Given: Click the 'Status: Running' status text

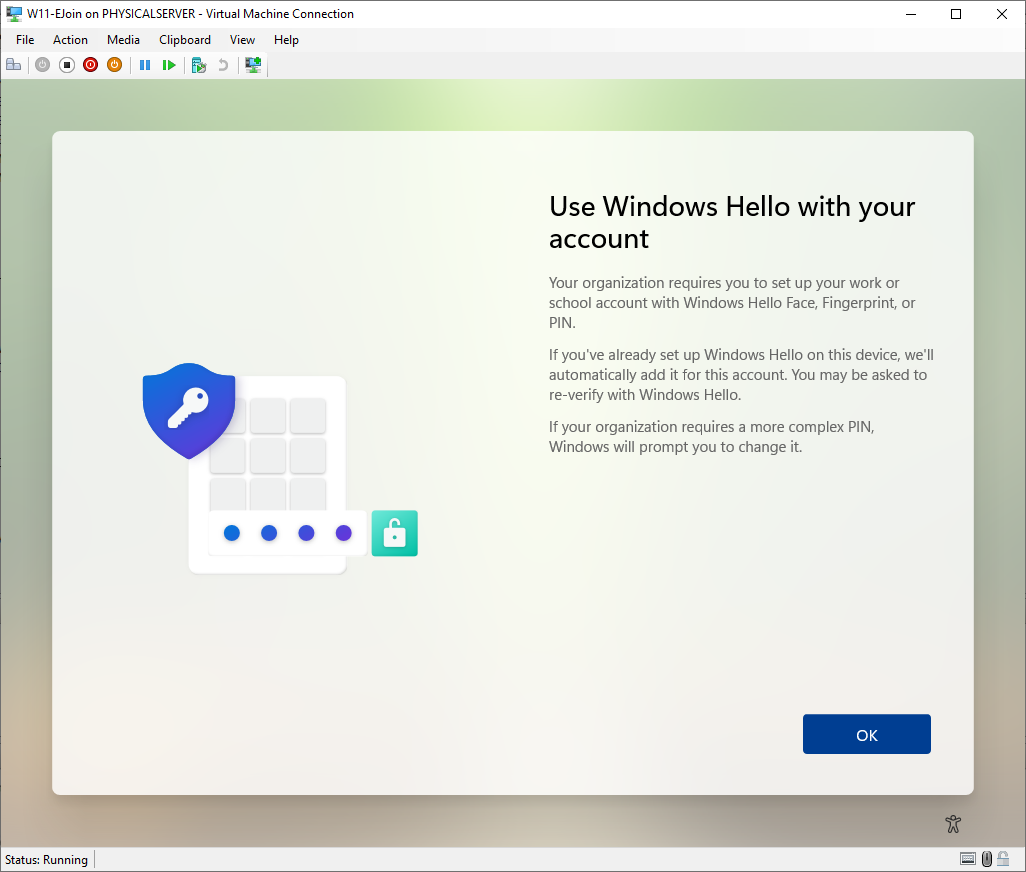Looking at the screenshot, I should (x=46, y=860).
